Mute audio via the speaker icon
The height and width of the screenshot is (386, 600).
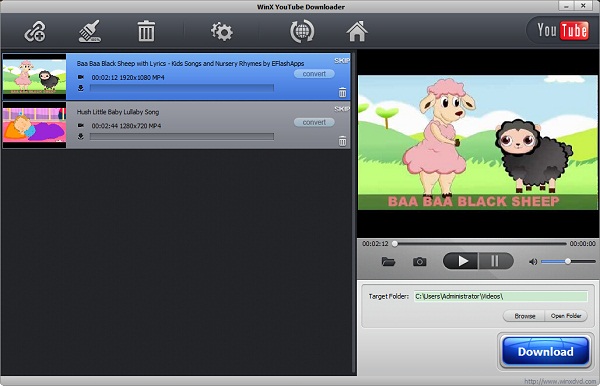[533, 262]
